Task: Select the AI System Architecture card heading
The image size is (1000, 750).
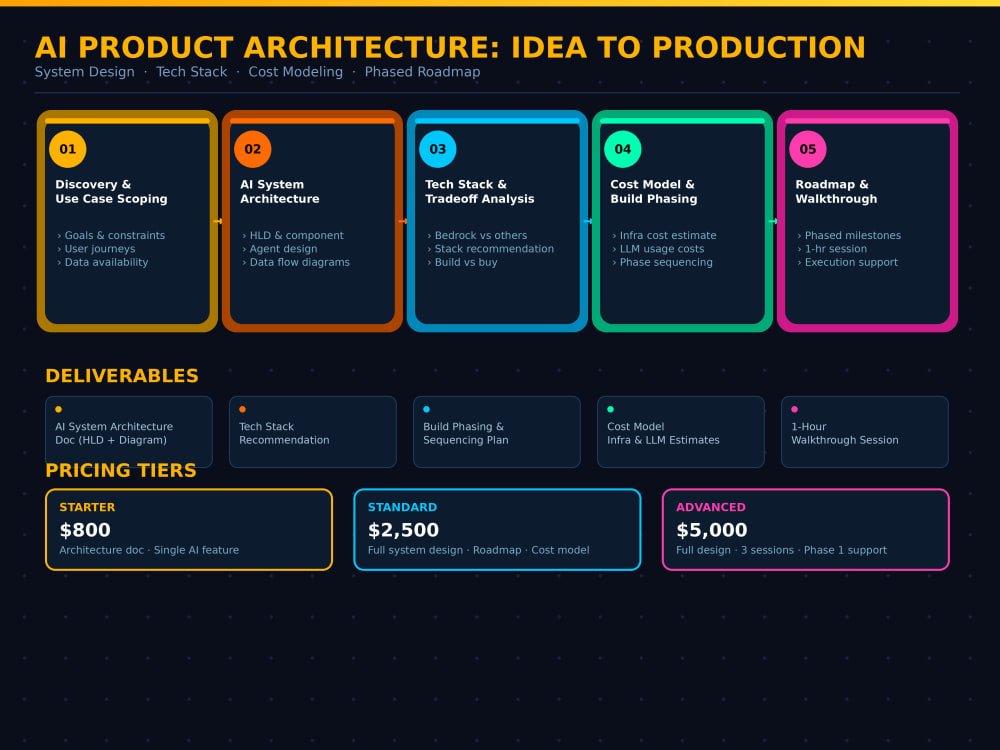Action: [279, 191]
